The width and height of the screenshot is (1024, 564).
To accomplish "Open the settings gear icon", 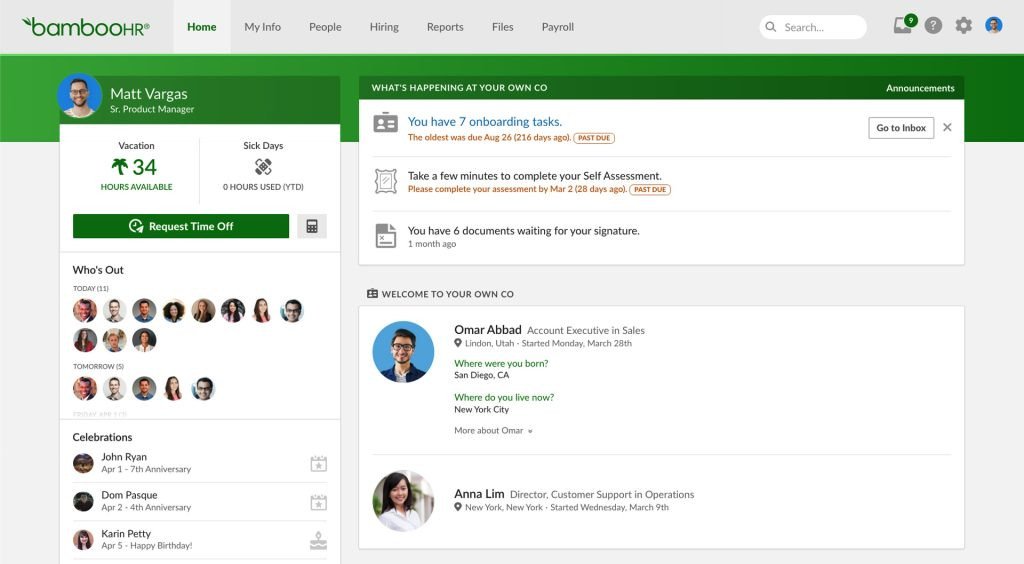I will pyautogui.click(x=963, y=25).
